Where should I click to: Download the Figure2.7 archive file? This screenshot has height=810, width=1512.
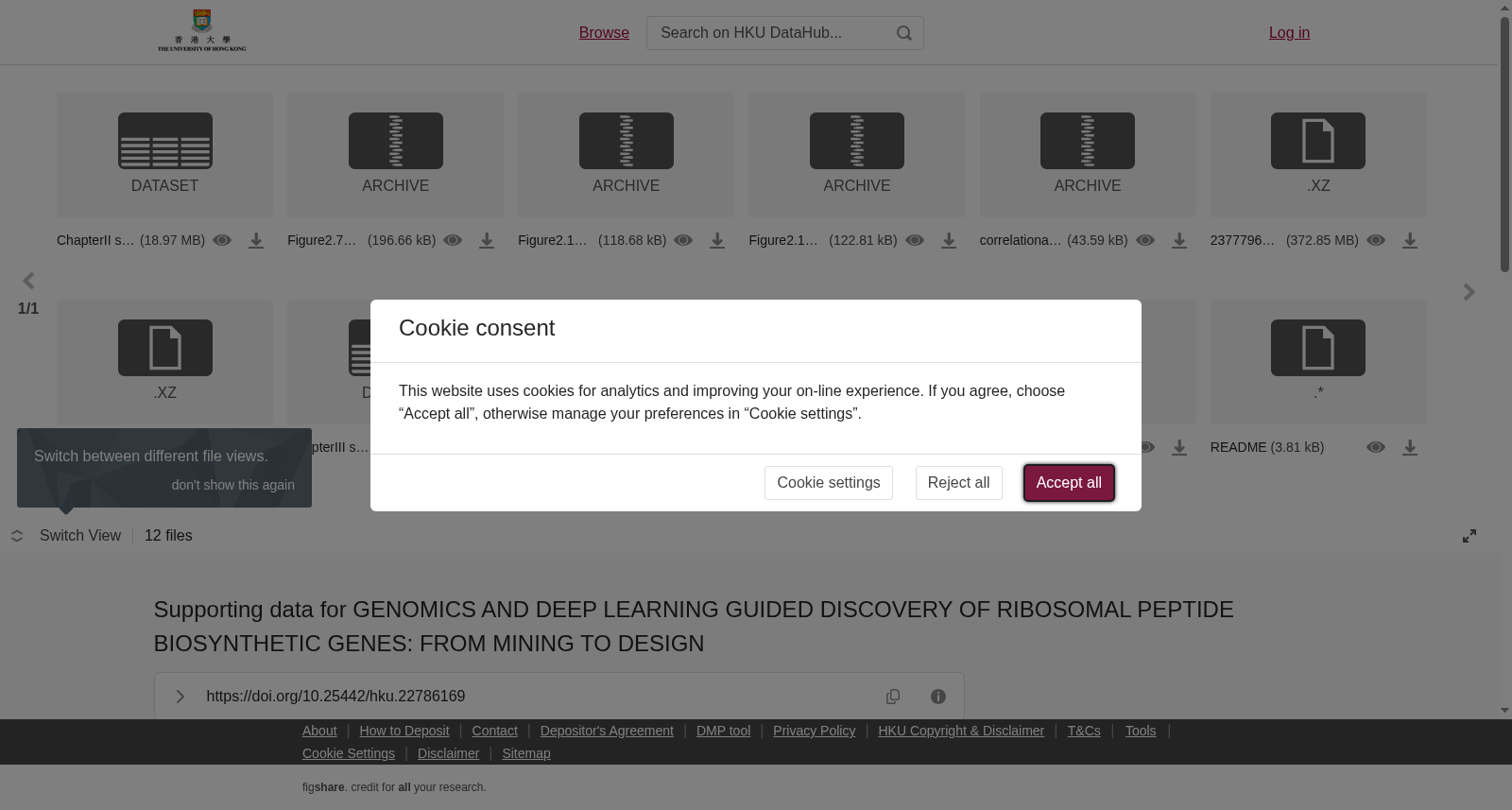click(x=487, y=240)
